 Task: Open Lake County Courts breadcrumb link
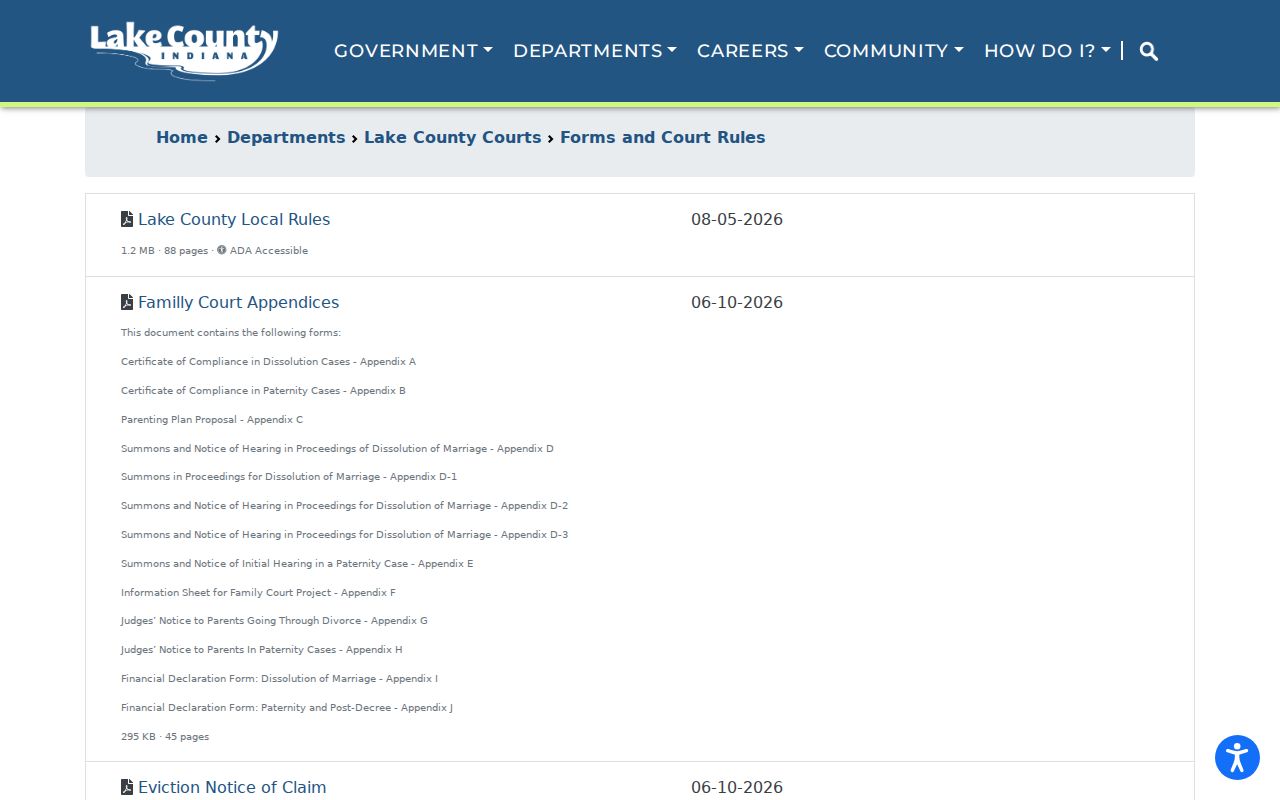[x=452, y=137]
